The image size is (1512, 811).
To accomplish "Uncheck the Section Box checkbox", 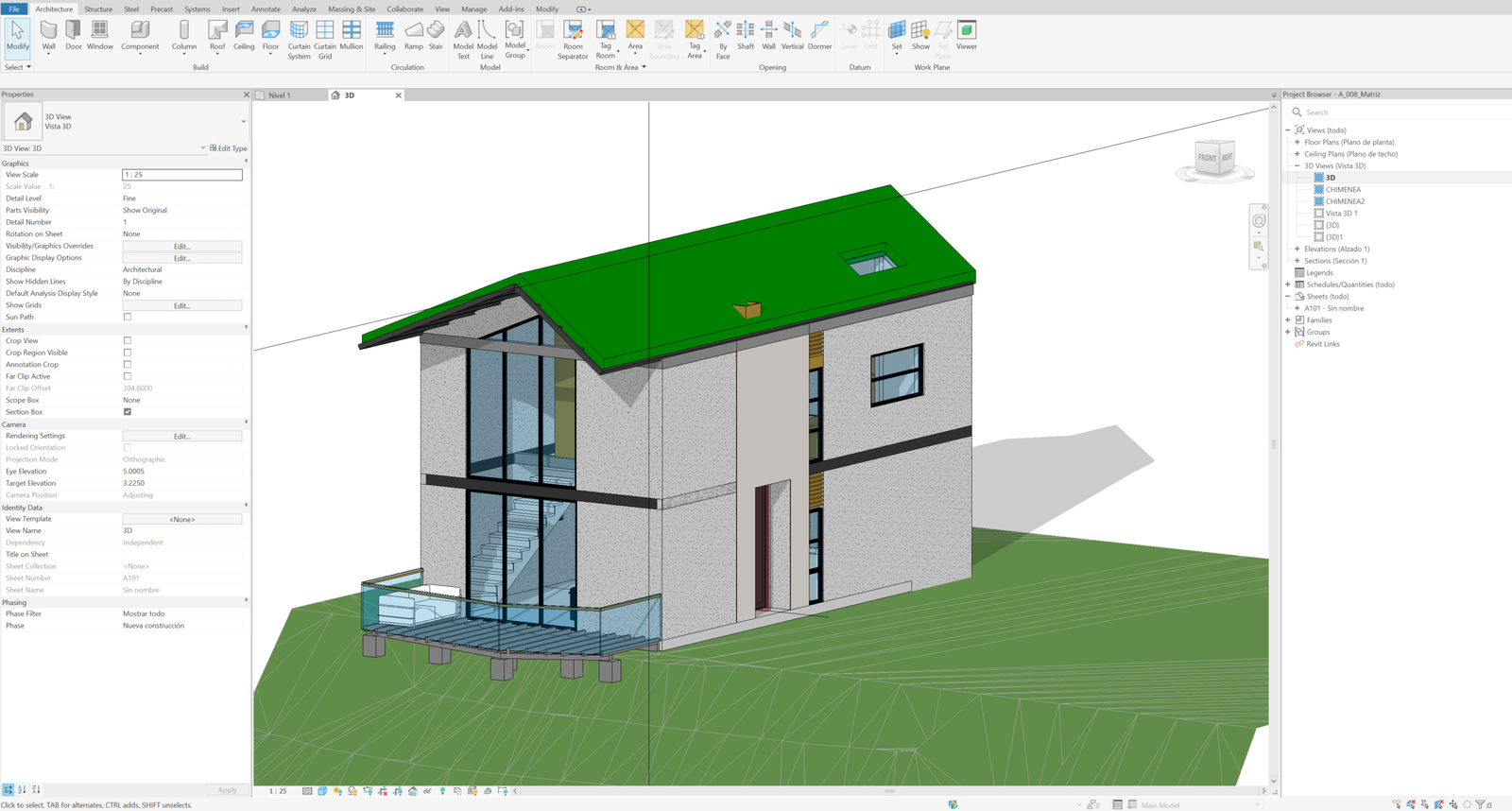I will coord(128,412).
